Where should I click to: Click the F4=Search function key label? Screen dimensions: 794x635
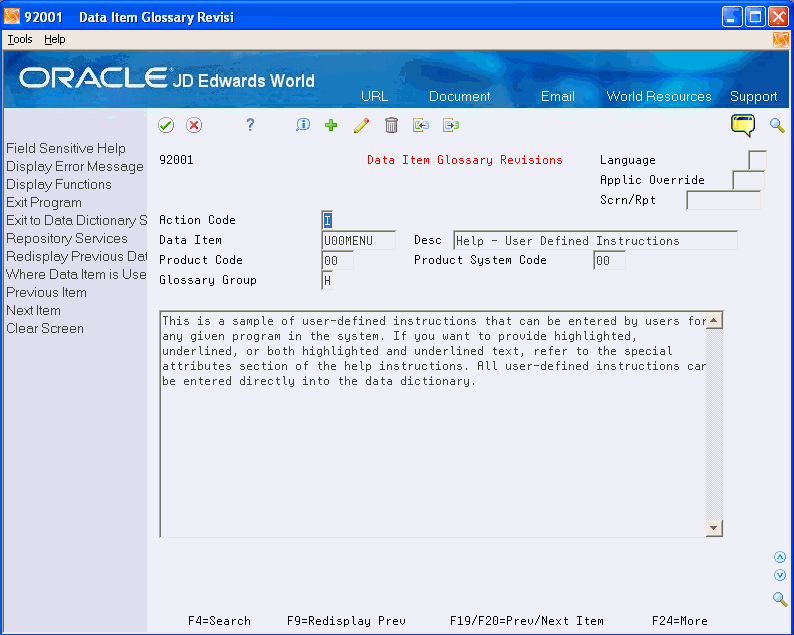click(x=219, y=621)
